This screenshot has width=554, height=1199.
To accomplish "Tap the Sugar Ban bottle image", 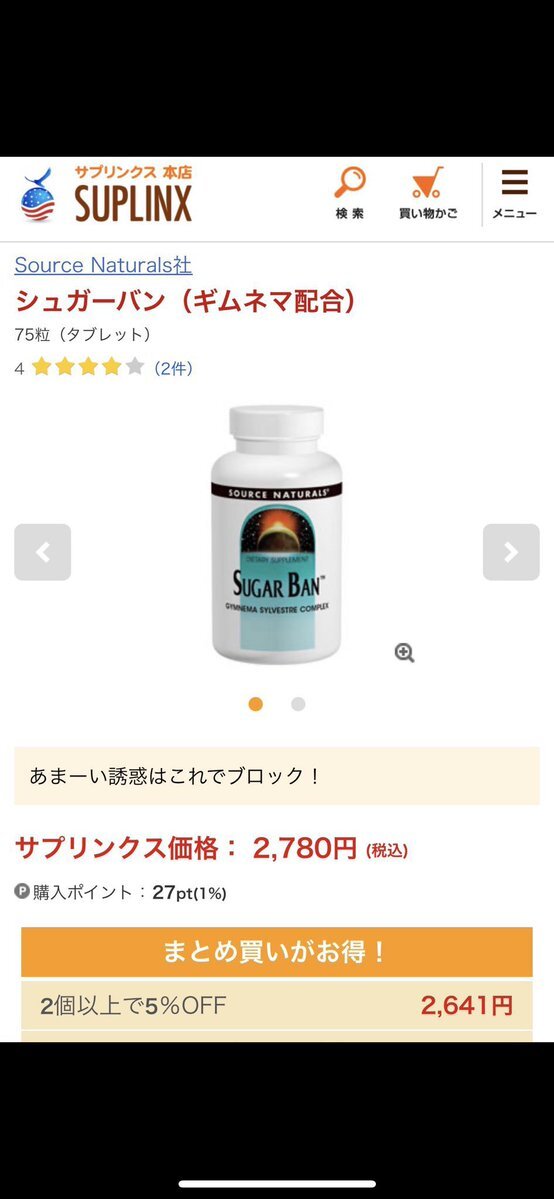I will [276, 535].
